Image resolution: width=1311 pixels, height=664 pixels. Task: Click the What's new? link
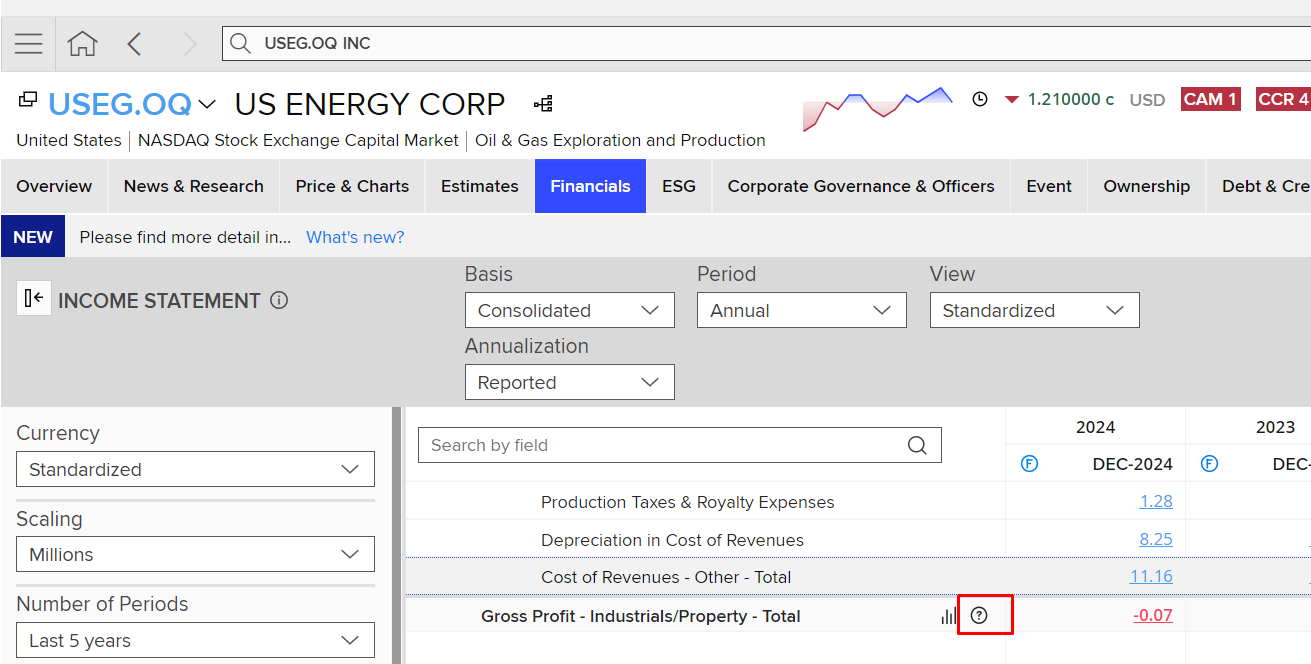355,237
